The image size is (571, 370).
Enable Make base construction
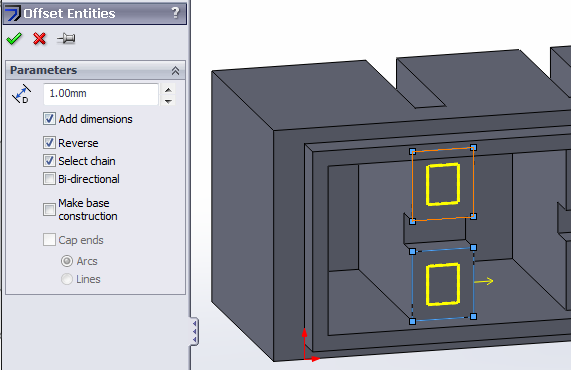tap(49, 209)
